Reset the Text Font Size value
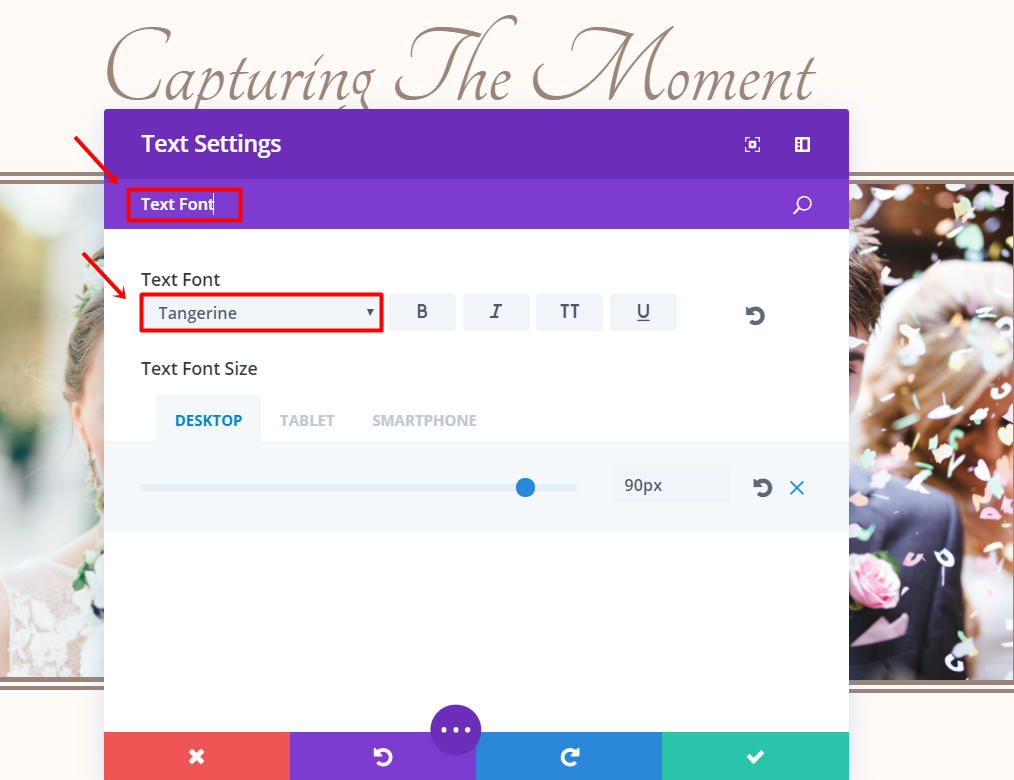Viewport: 1014px width, 780px height. point(762,488)
